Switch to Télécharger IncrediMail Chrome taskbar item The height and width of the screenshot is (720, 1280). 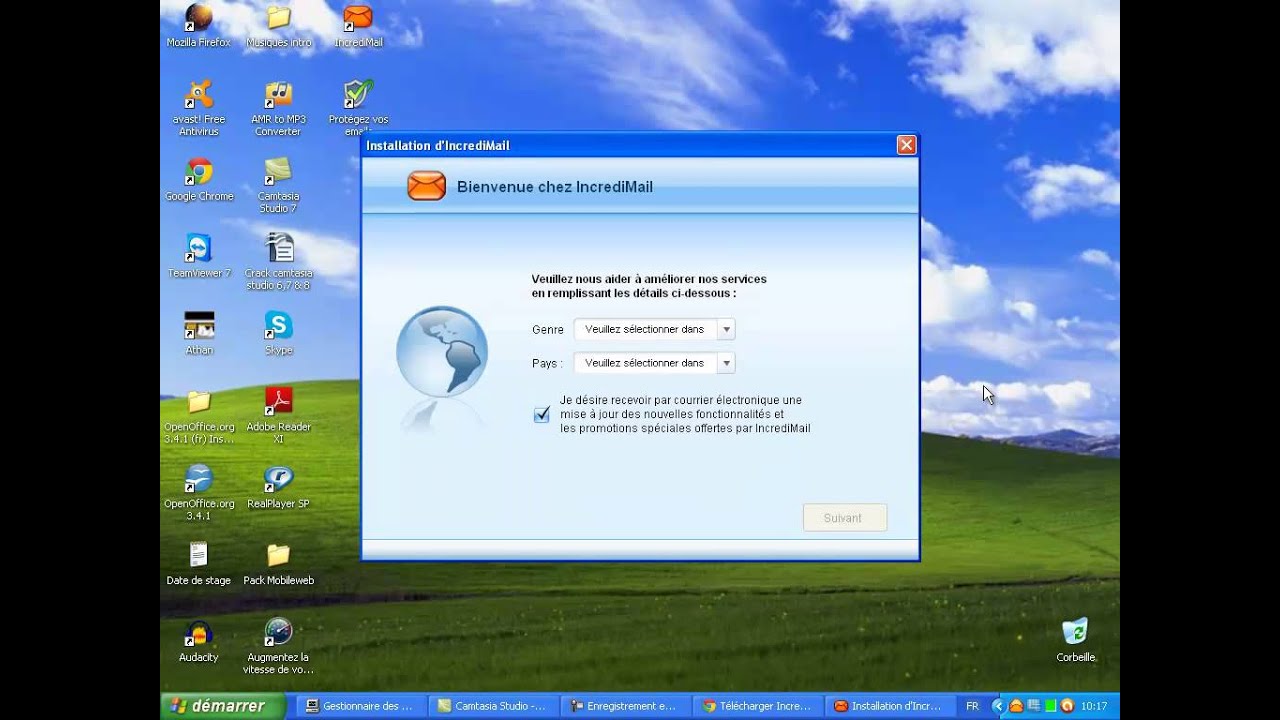point(759,706)
